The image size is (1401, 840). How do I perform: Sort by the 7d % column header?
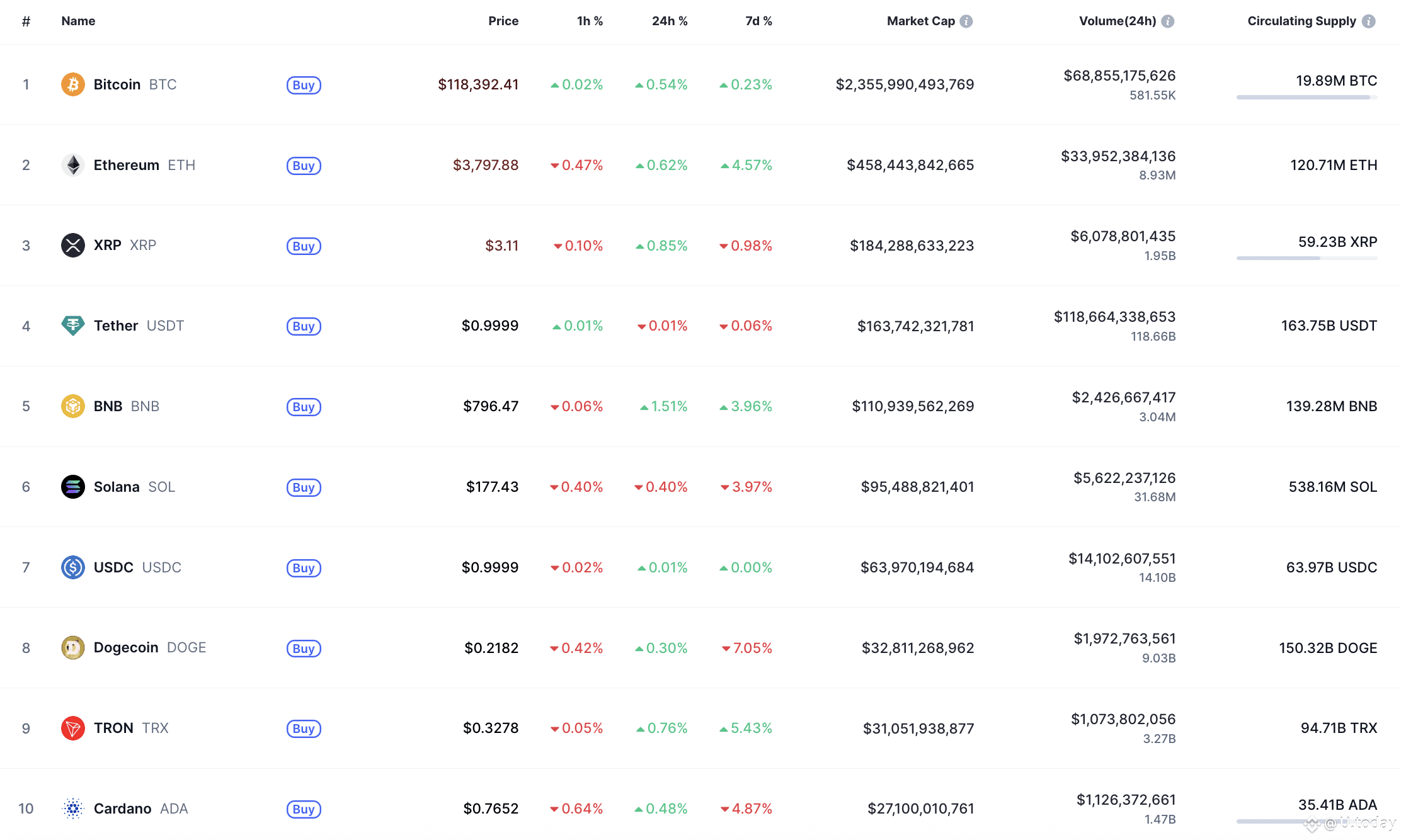(x=758, y=21)
